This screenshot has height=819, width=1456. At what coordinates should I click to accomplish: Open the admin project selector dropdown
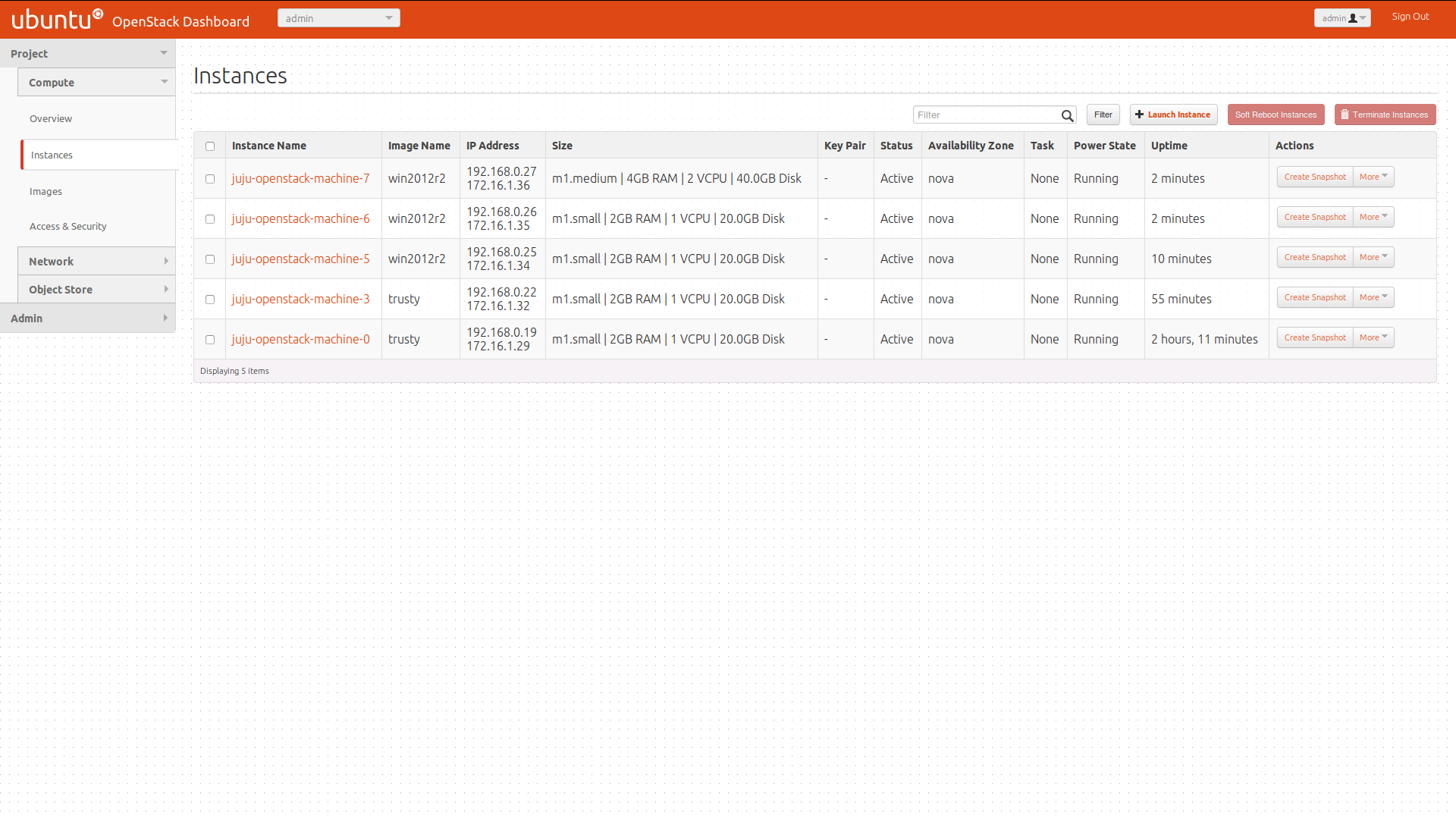[x=338, y=18]
